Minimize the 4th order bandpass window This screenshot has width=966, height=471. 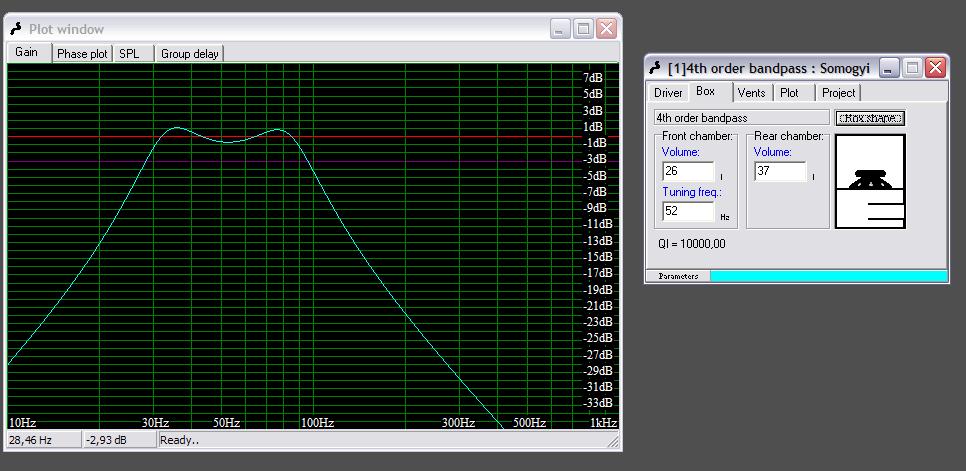pos(888,68)
